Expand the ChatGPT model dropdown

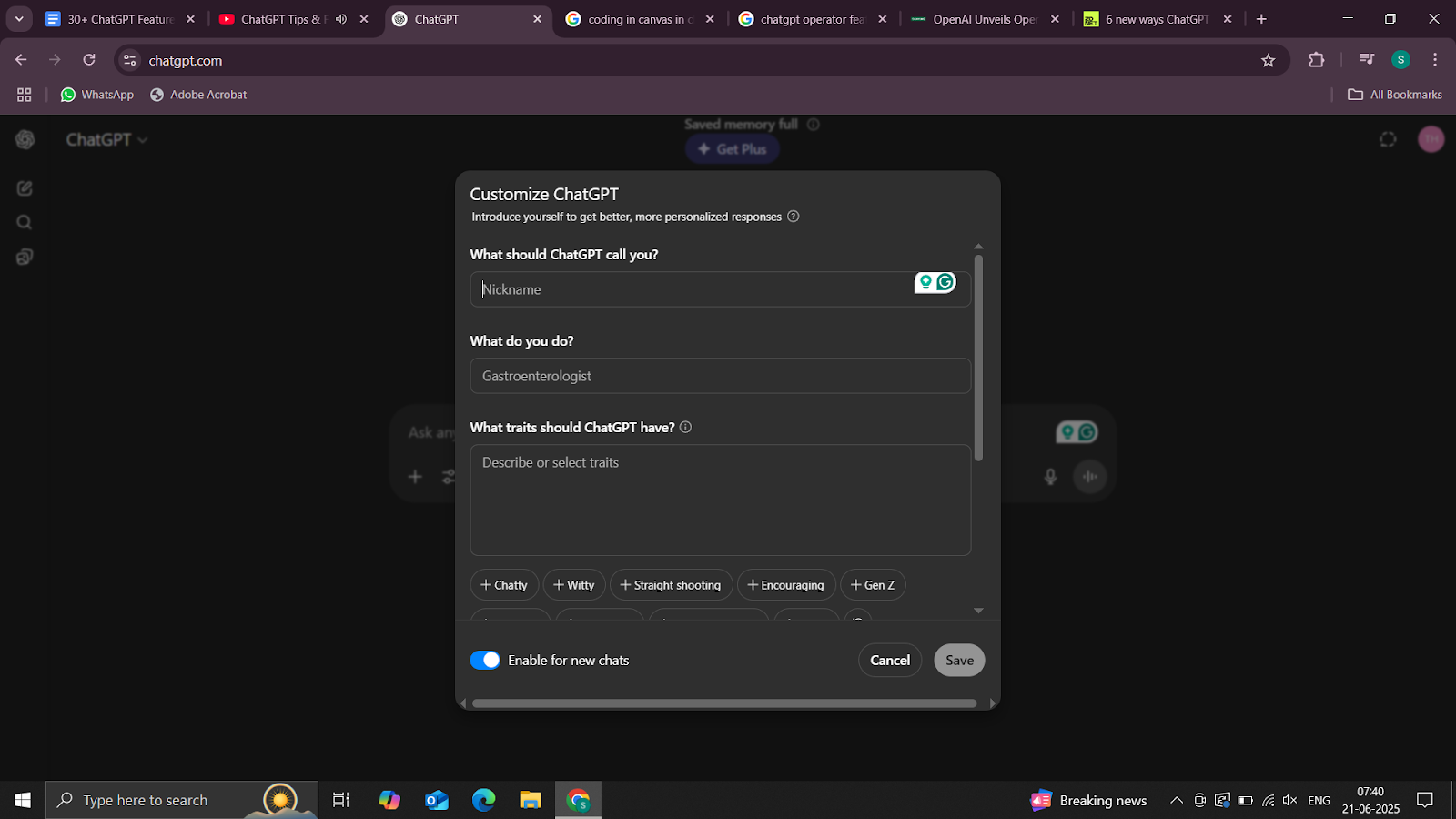(x=106, y=139)
